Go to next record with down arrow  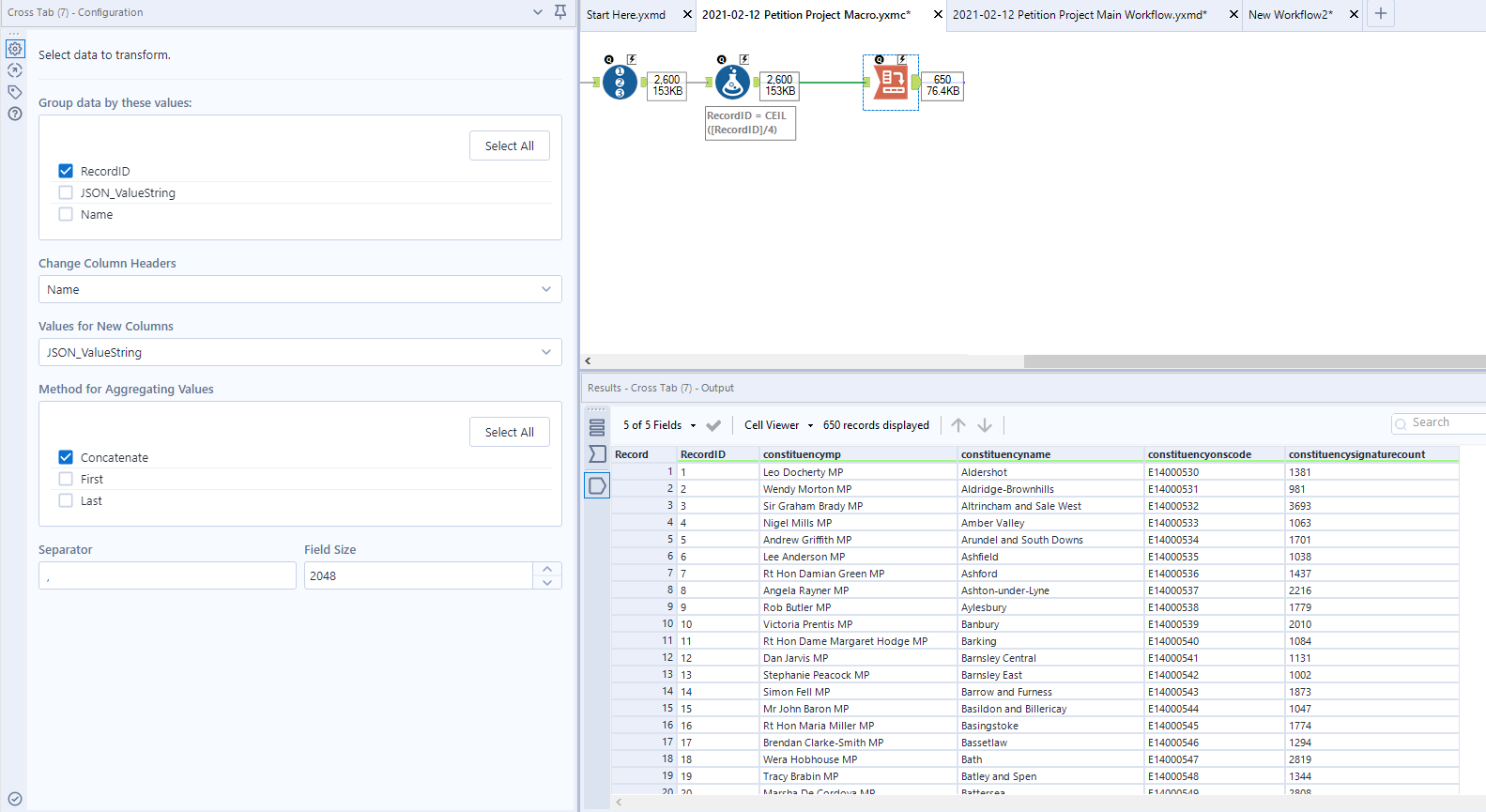click(985, 425)
